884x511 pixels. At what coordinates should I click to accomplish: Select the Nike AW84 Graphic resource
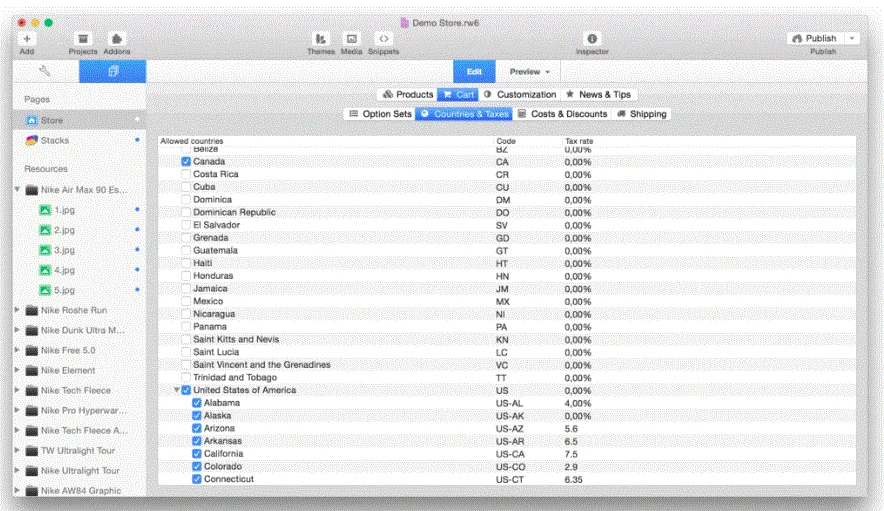click(81, 491)
